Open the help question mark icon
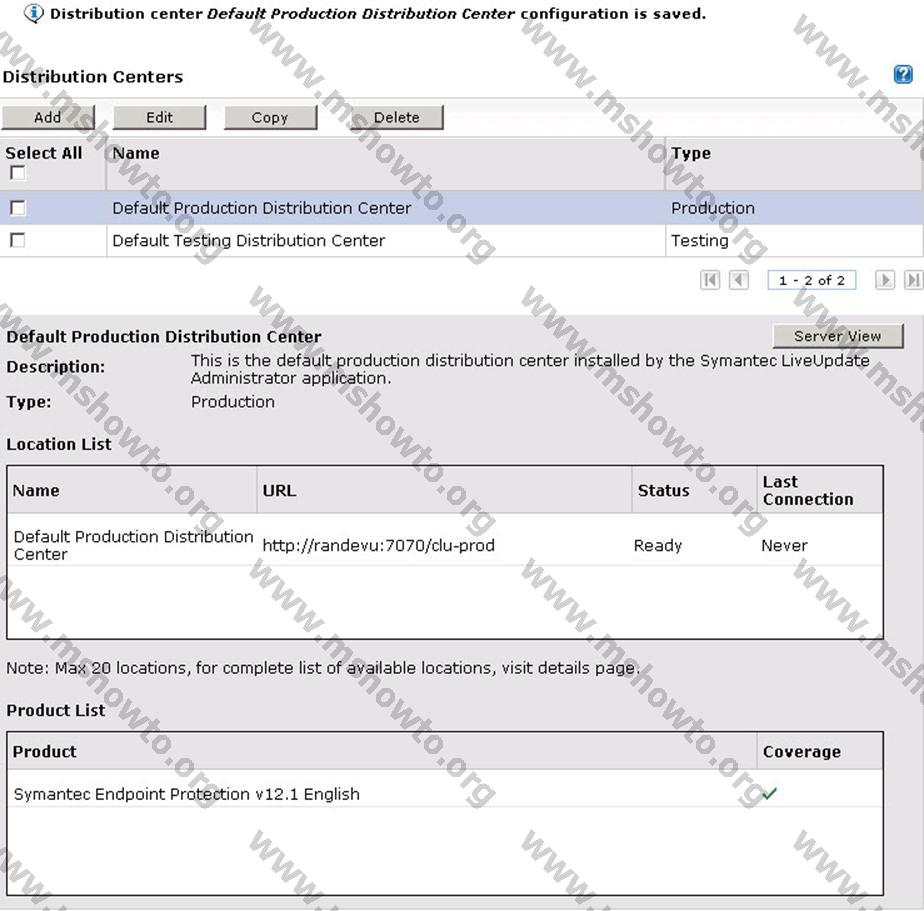924x911 pixels. (x=903, y=75)
